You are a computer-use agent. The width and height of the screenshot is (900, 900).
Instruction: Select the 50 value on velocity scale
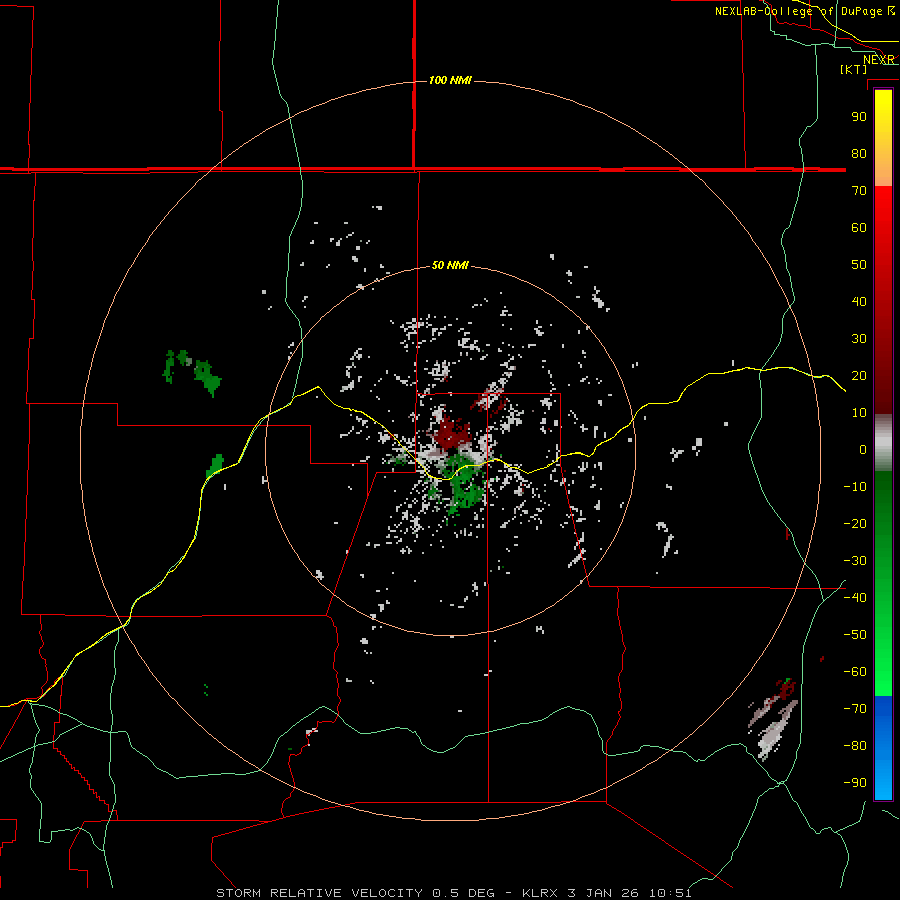coord(859,265)
